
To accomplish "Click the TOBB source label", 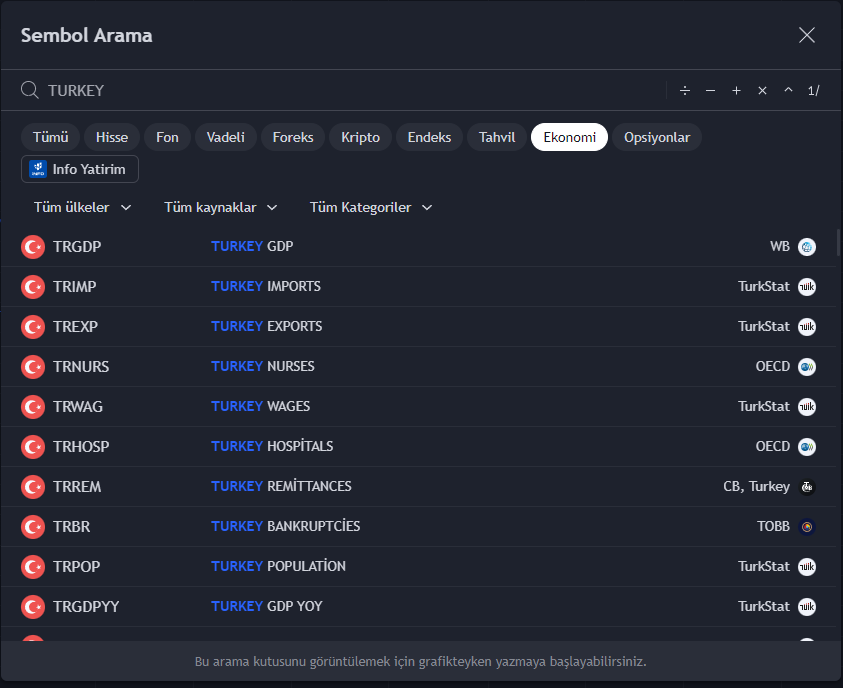I will [x=773, y=527].
